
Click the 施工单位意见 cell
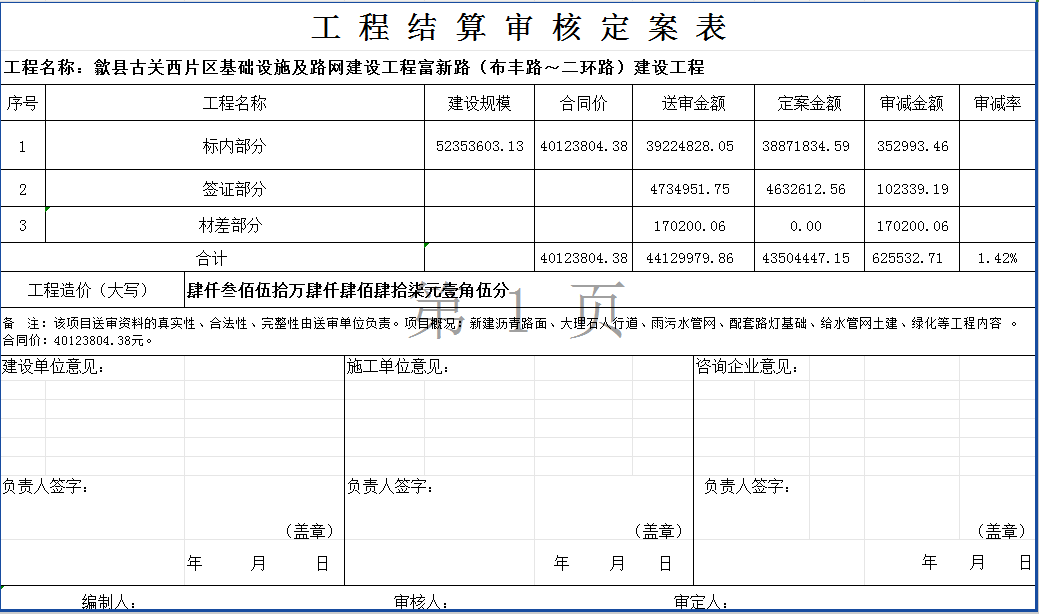point(397,367)
